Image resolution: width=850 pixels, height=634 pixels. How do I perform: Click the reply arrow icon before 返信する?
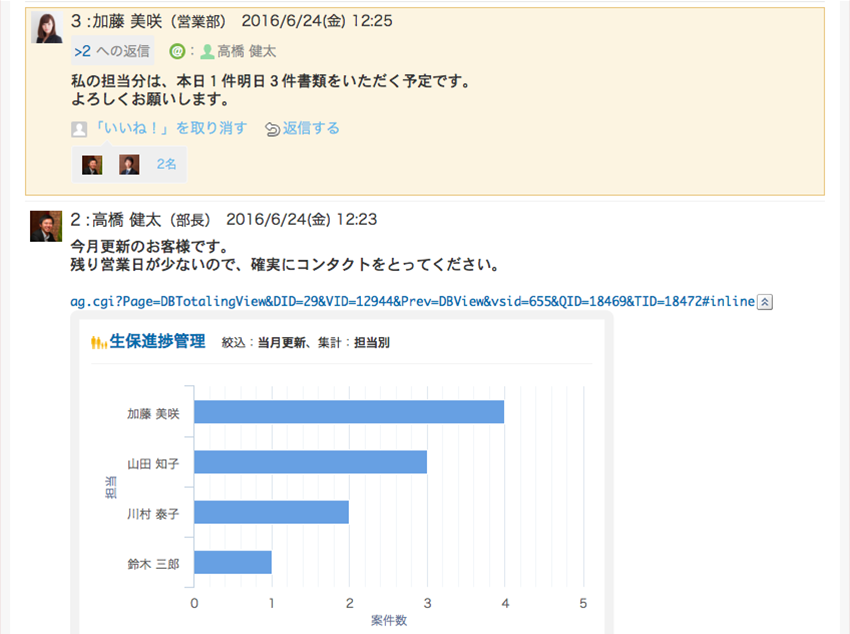271,129
